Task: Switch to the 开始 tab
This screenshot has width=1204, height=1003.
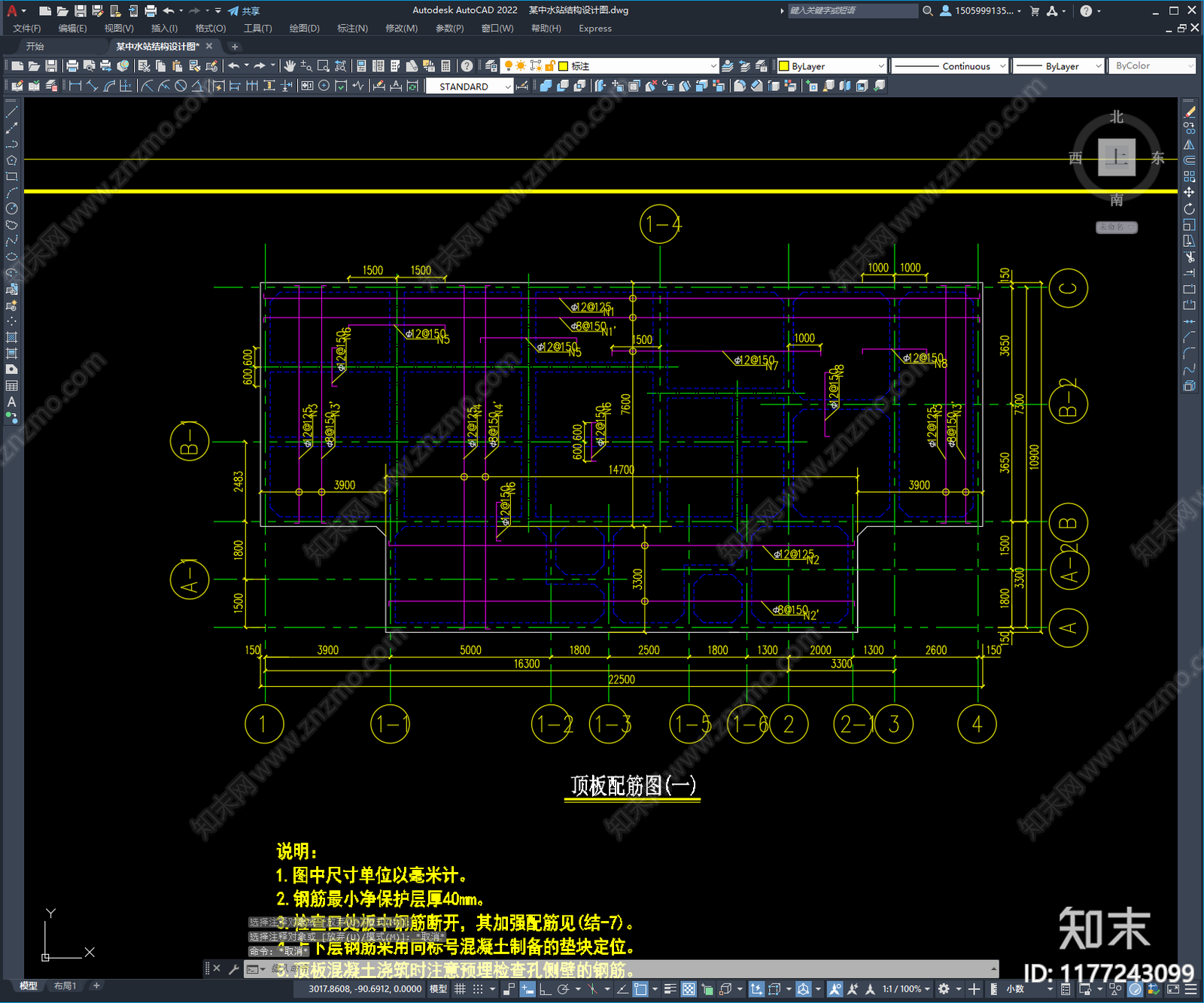Action: click(x=35, y=46)
